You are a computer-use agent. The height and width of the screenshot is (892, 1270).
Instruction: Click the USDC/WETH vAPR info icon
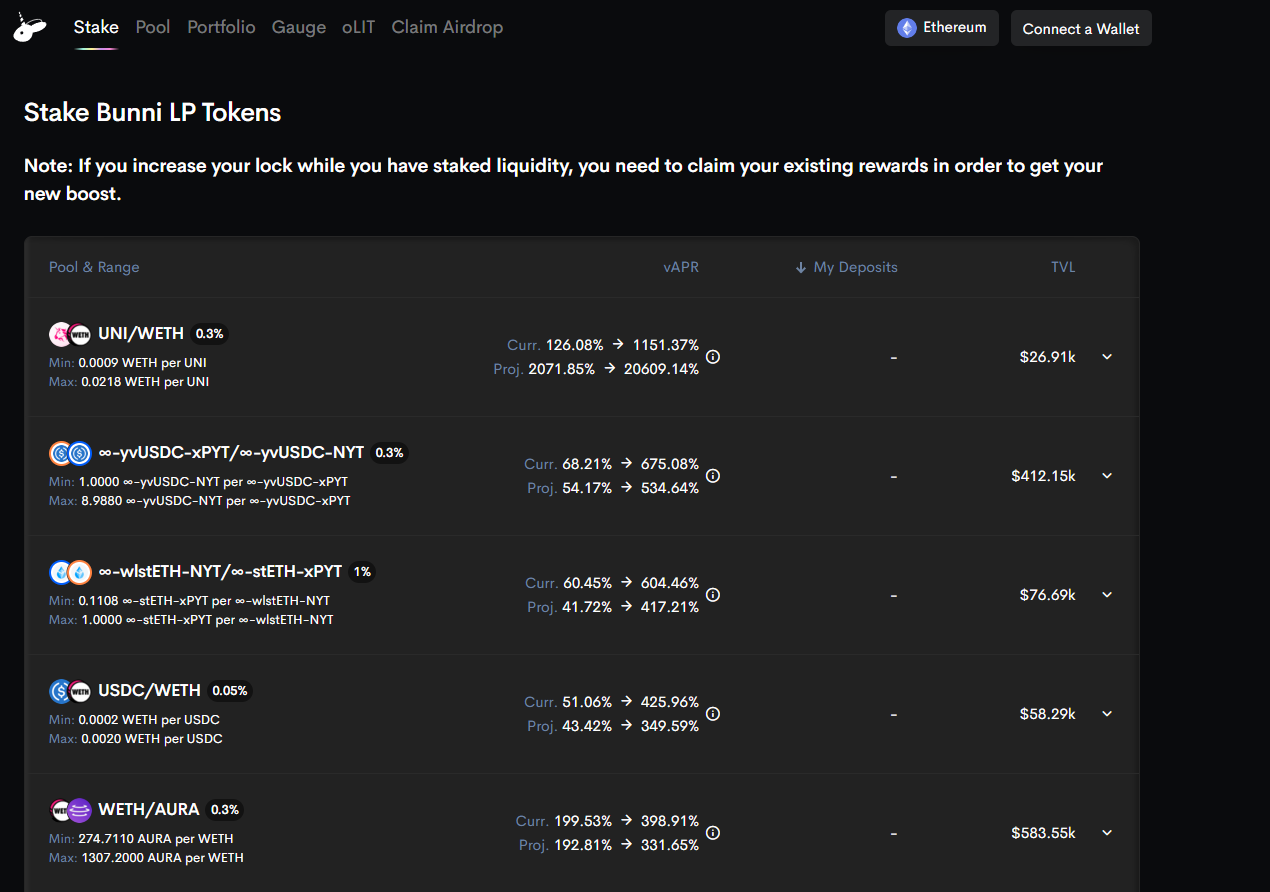(713, 714)
